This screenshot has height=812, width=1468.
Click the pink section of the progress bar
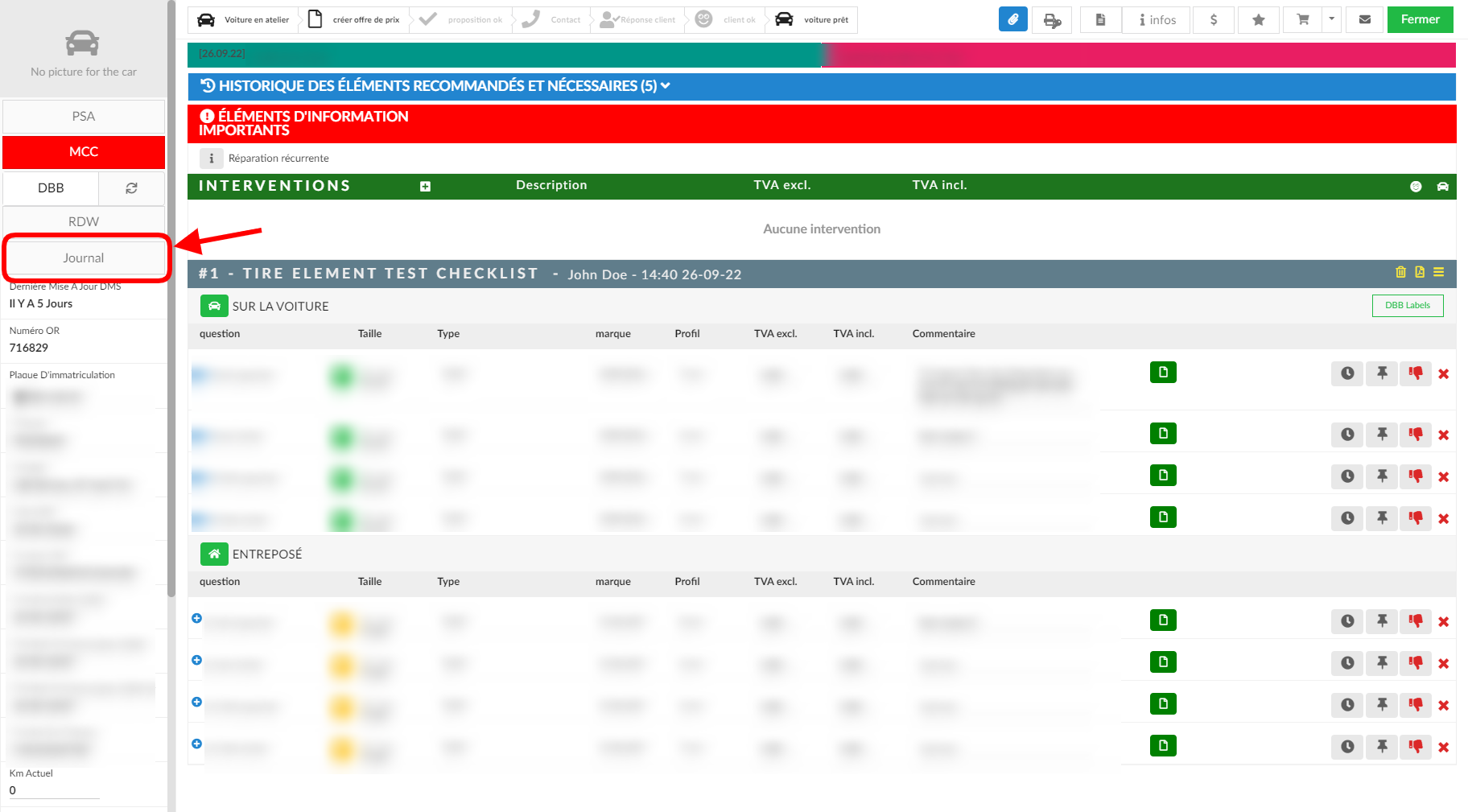(x=1138, y=55)
